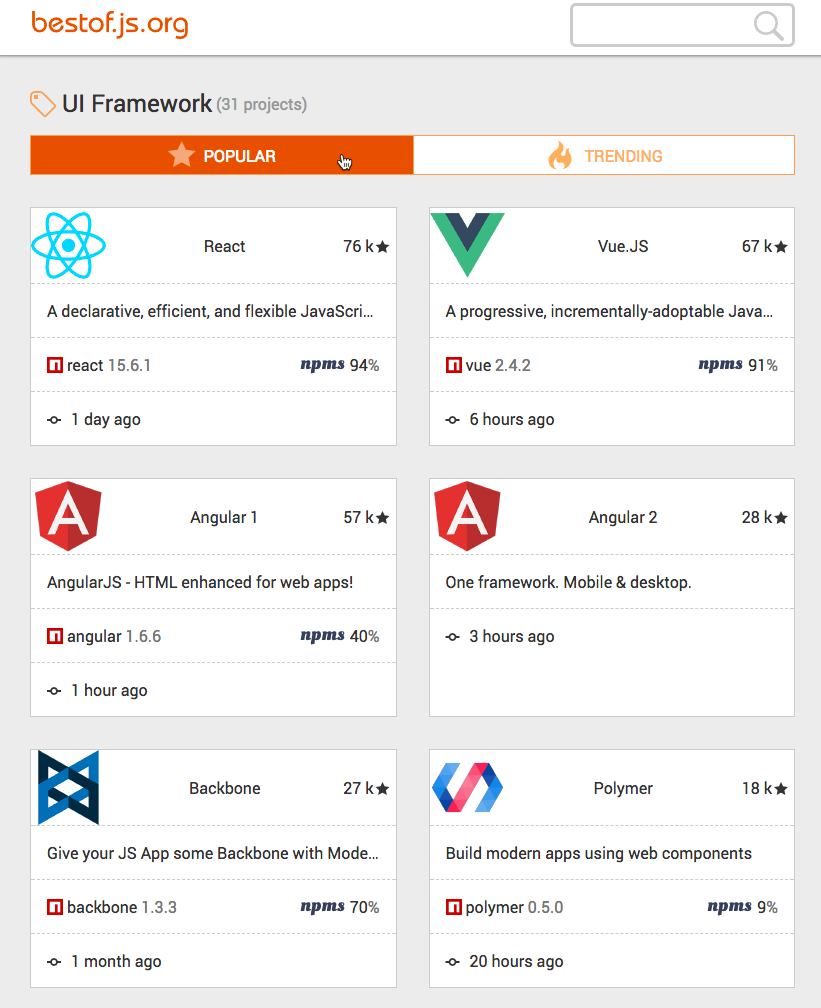Open the Angular 2 project title

(623, 518)
